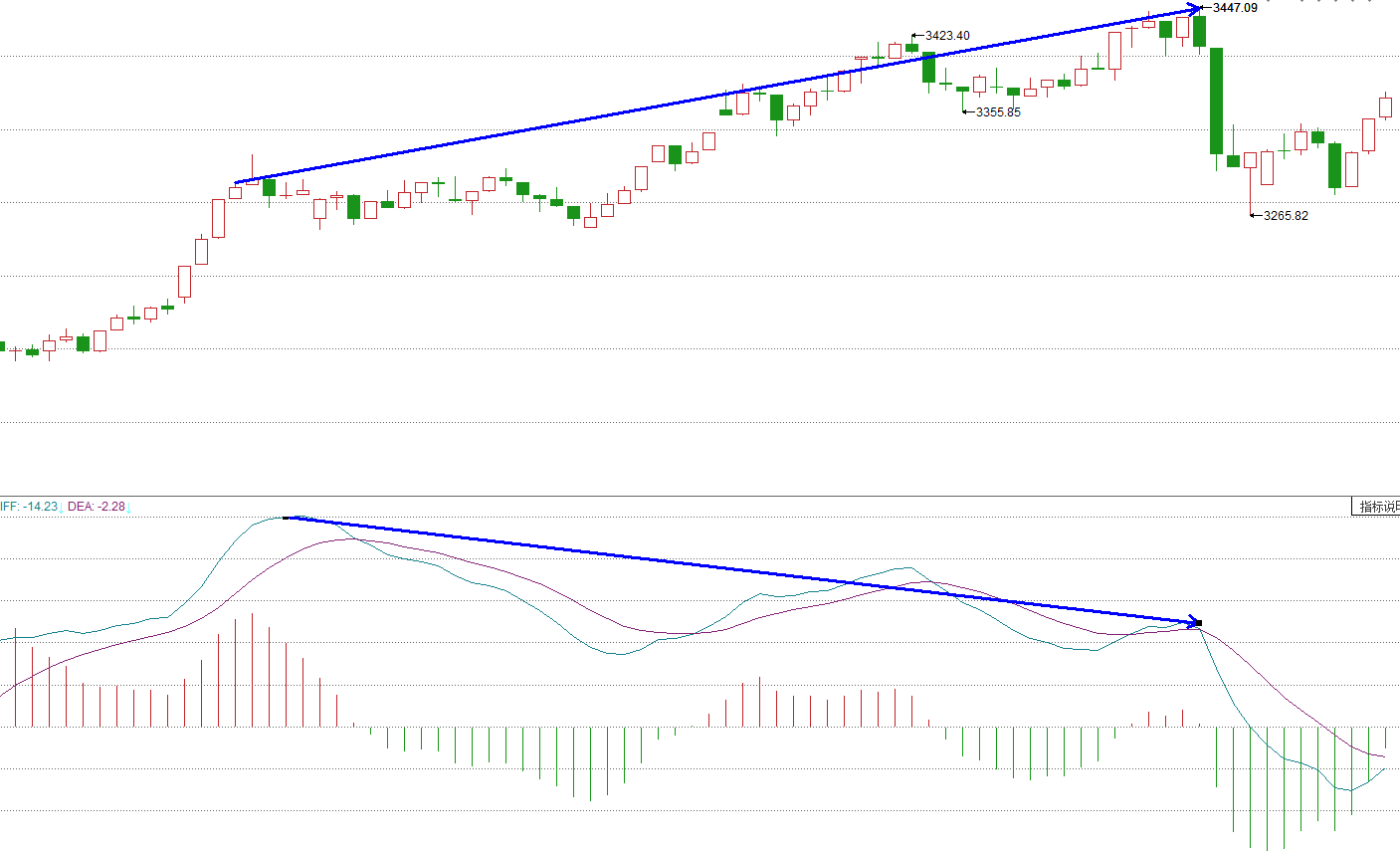Viewport: 1400px width, 851px height.
Task: Open the 指标说明 indicator description button
Action: (x=1376, y=507)
